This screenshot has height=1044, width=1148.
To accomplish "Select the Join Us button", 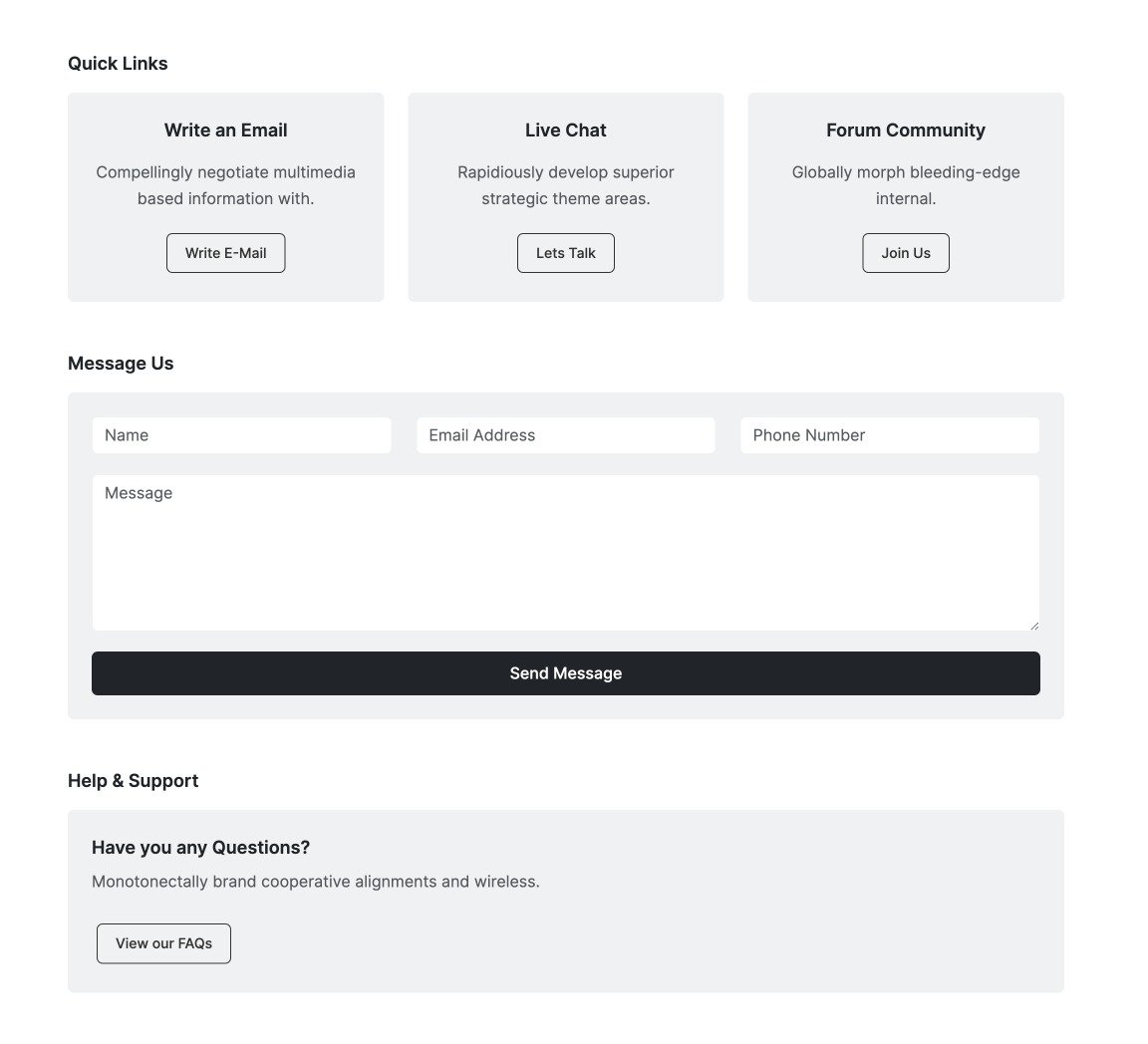I will pos(905,253).
